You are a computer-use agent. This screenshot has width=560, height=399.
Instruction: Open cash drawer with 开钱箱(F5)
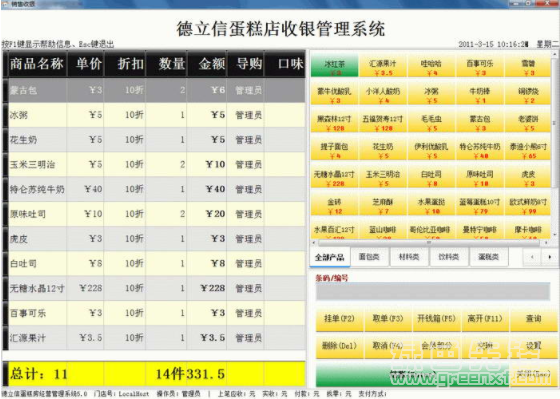(x=436, y=318)
